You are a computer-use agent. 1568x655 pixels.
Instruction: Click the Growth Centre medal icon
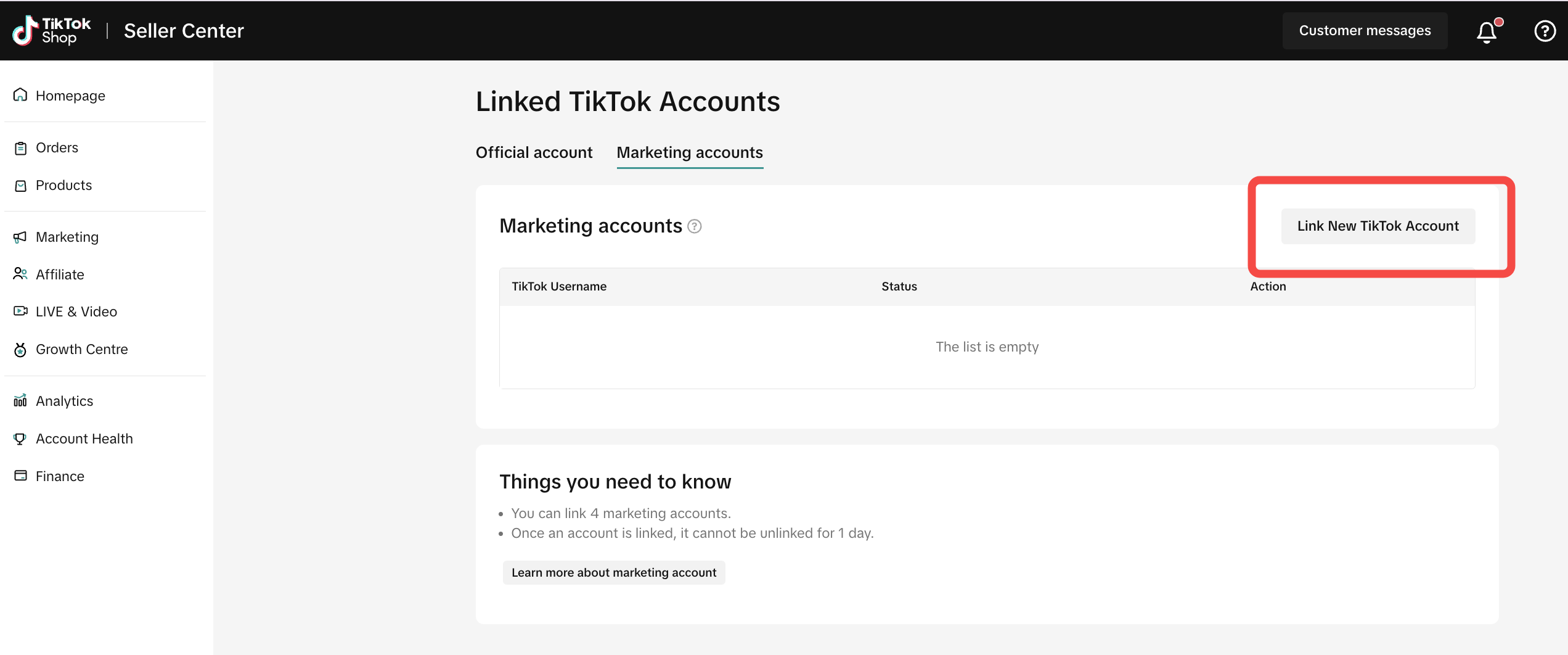[20, 350]
